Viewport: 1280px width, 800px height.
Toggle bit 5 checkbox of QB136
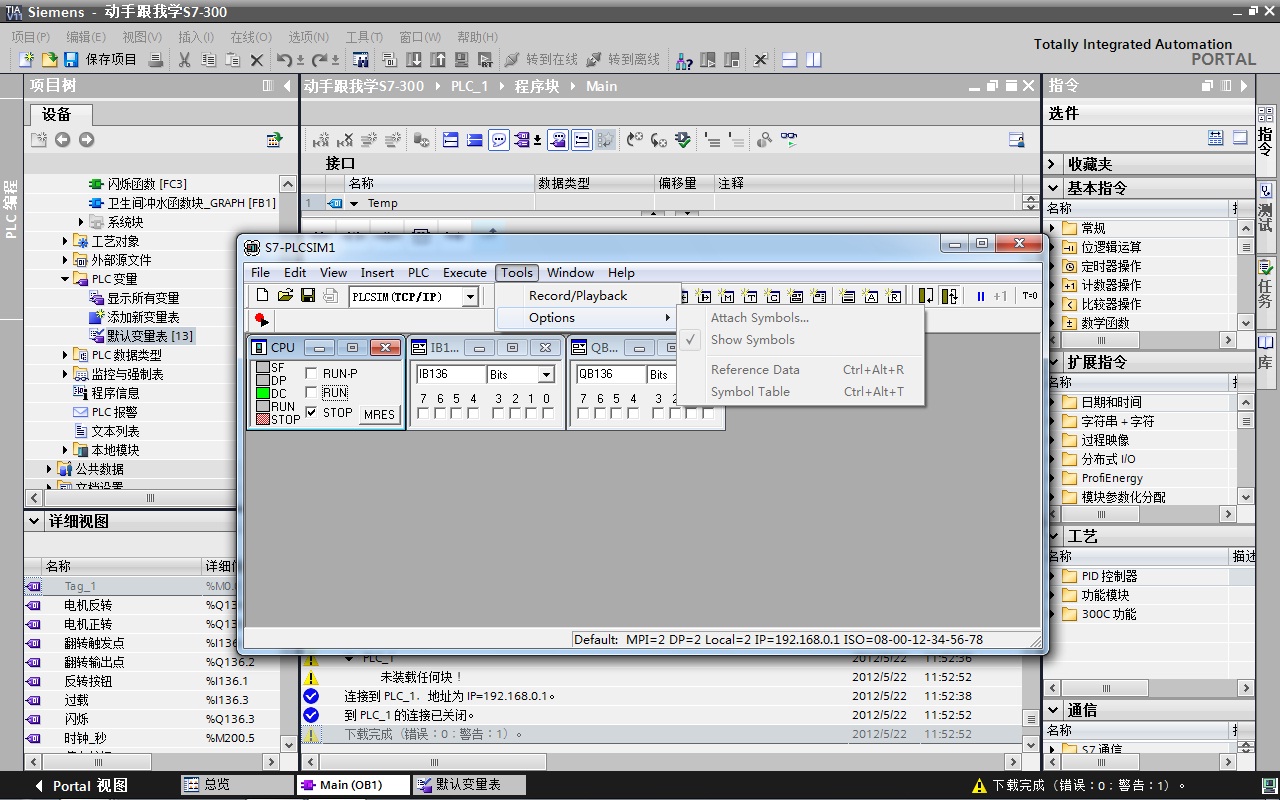(616, 413)
